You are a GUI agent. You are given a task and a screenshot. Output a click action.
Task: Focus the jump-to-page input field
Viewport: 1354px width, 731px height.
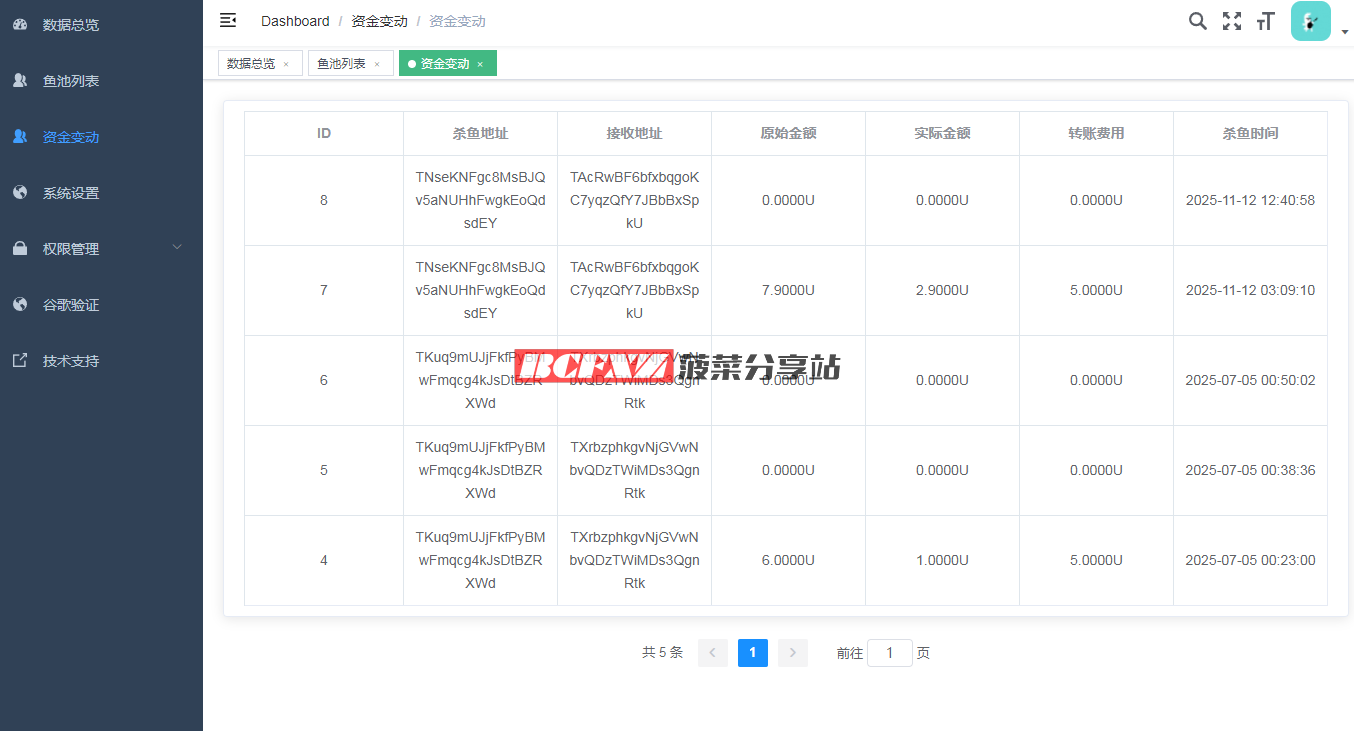click(890, 653)
